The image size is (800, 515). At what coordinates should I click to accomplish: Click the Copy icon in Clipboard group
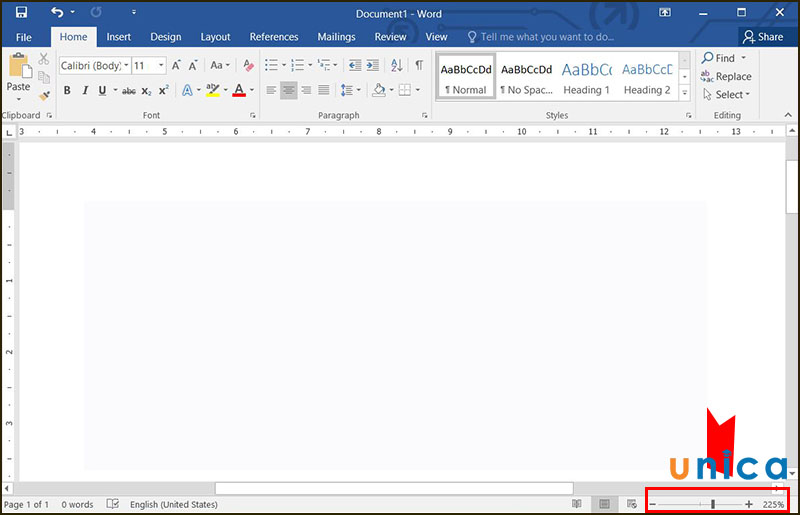tap(44, 77)
